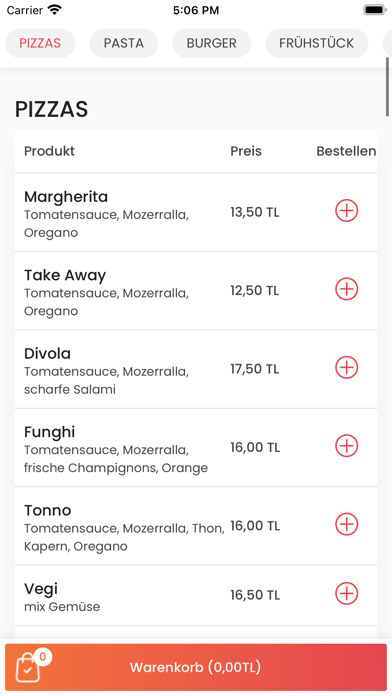Click the Margherita product name

coord(66,197)
